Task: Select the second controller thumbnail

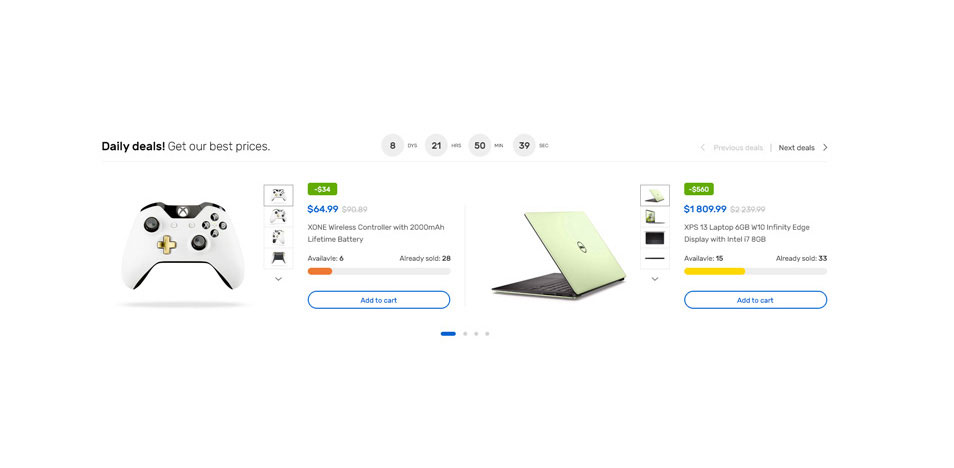Action: coord(278,216)
